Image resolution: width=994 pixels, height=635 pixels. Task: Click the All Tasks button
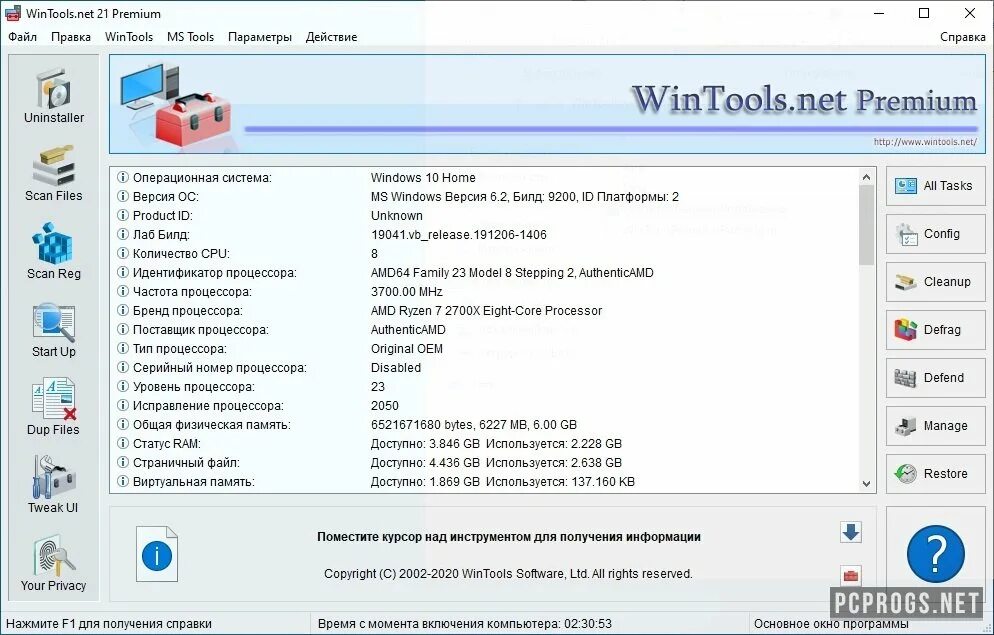click(935, 186)
